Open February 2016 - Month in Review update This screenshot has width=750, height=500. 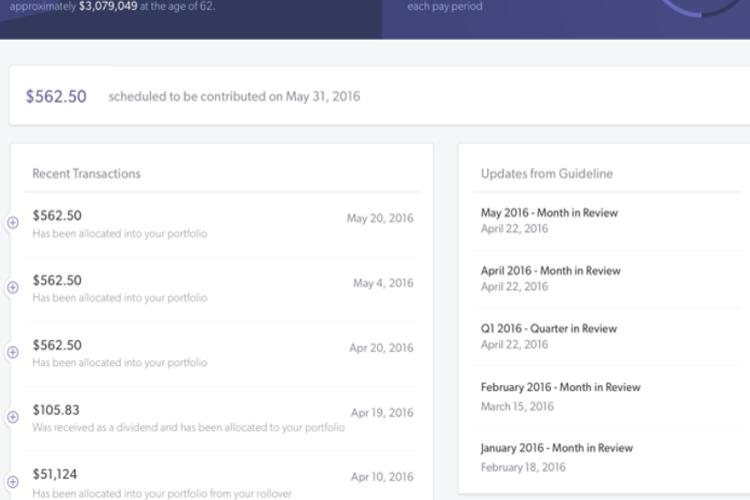coord(561,387)
